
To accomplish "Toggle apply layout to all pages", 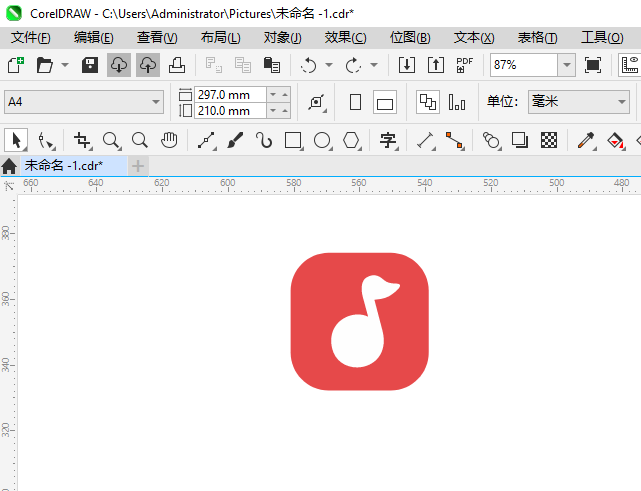I will click(428, 102).
